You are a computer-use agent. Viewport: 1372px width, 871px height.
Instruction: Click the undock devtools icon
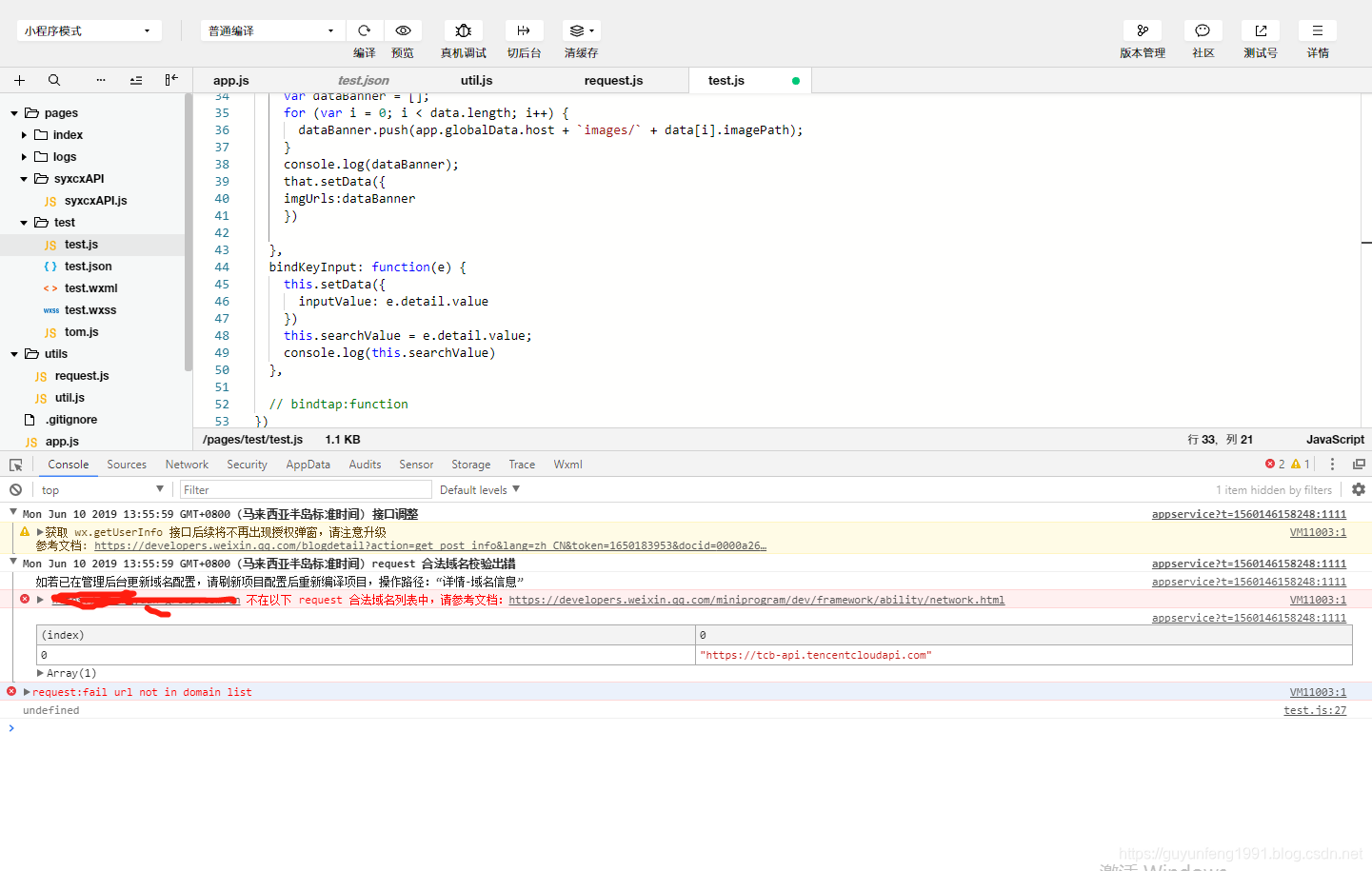(1359, 465)
